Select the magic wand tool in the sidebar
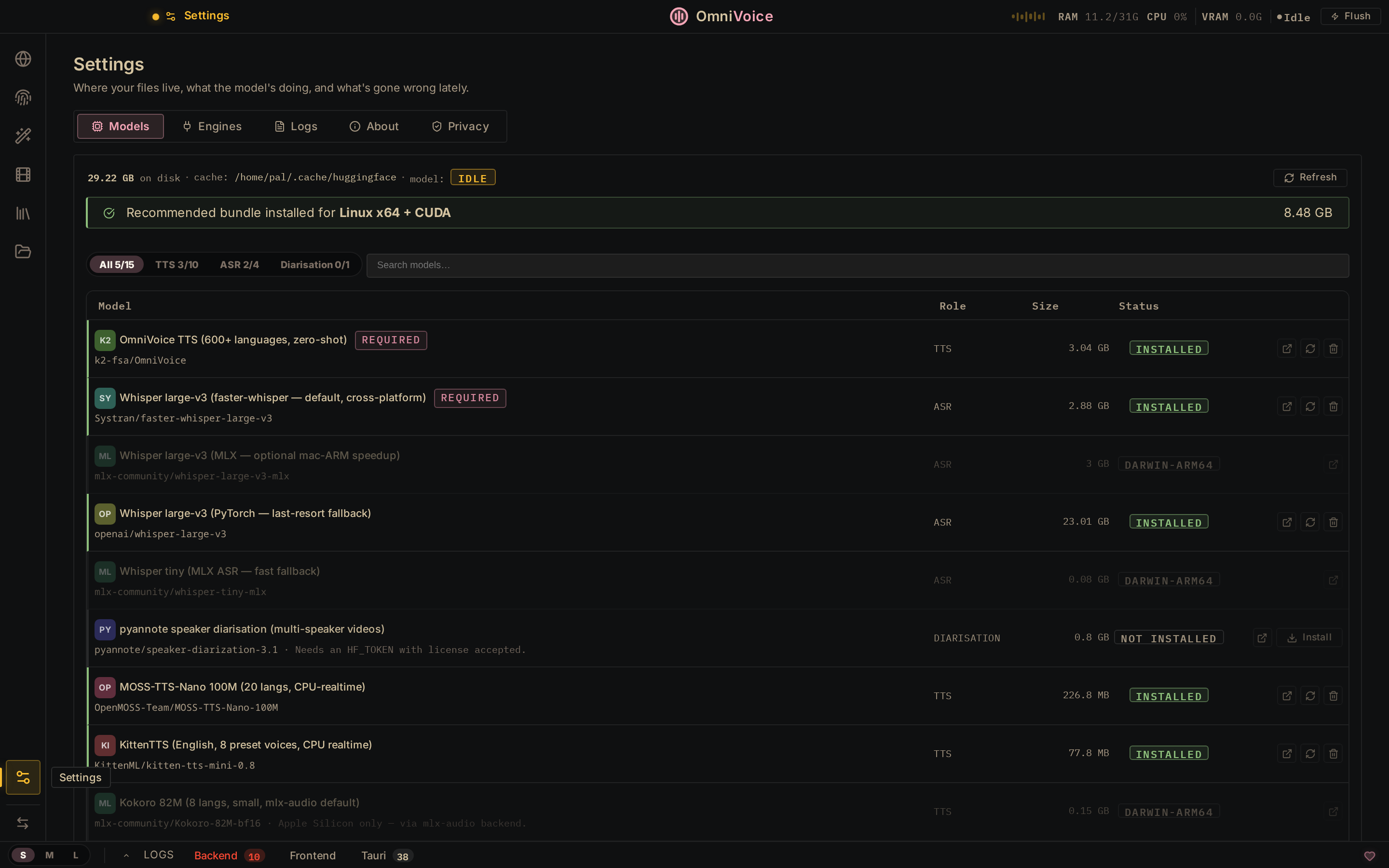The height and width of the screenshot is (868, 1389). coord(22,136)
